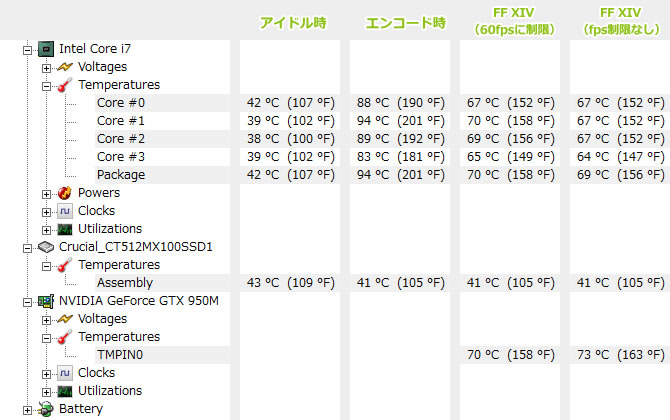
Task: Click the FF XIV (60fpsに制限) column header
Action: click(x=514, y=21)
